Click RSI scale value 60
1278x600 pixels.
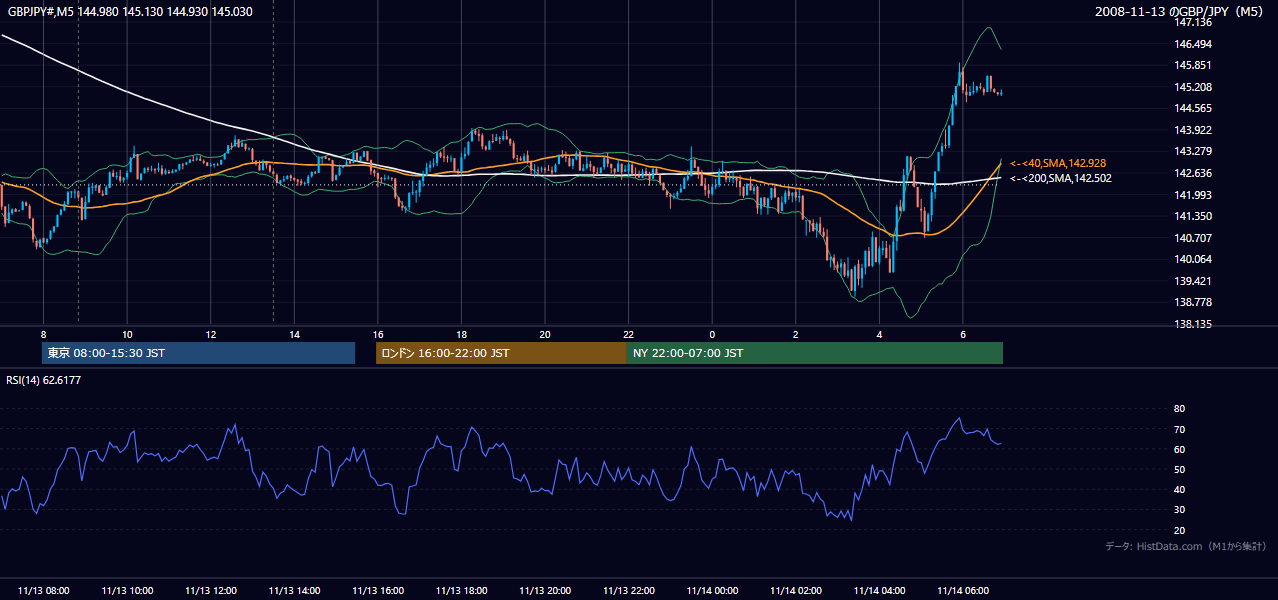1179,449
